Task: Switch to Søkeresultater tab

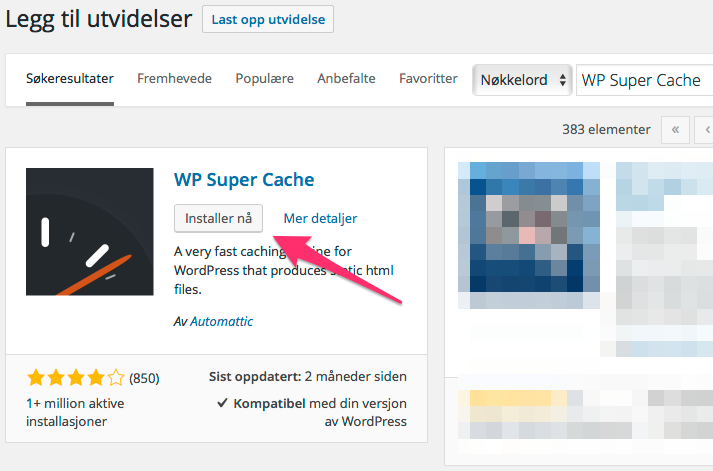Action: coord(70,79)
